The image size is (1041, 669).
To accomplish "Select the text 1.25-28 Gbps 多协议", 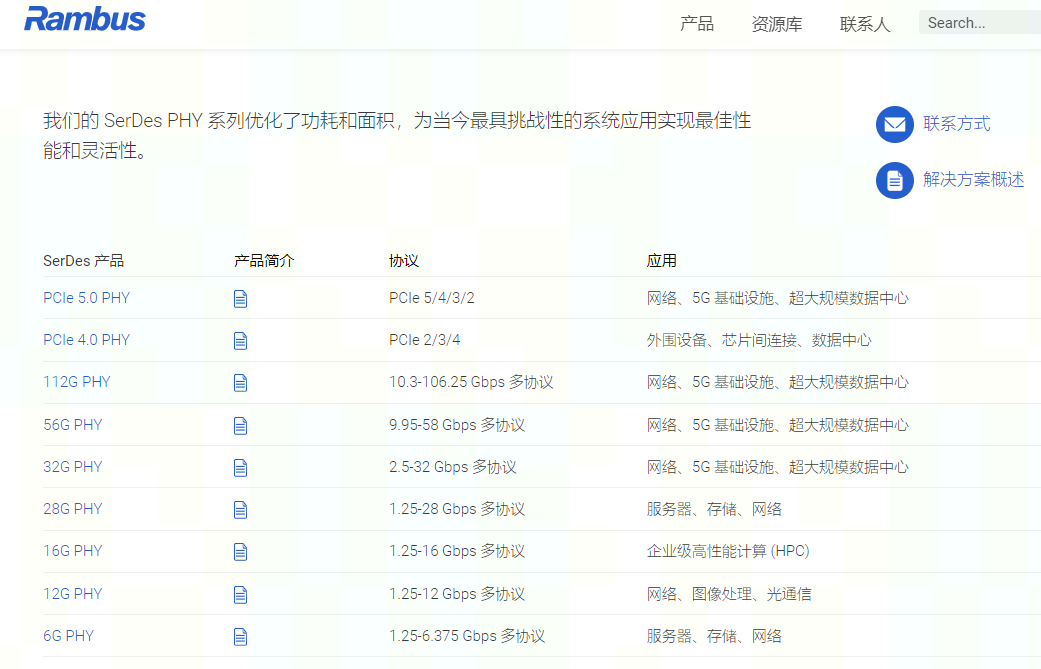I will (457, 509).
